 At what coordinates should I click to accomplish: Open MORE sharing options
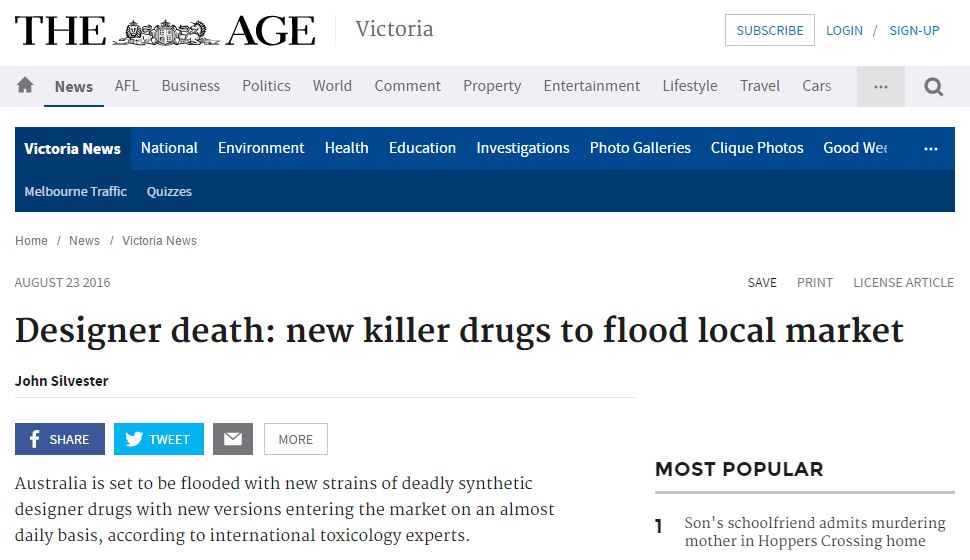(295, 439)
